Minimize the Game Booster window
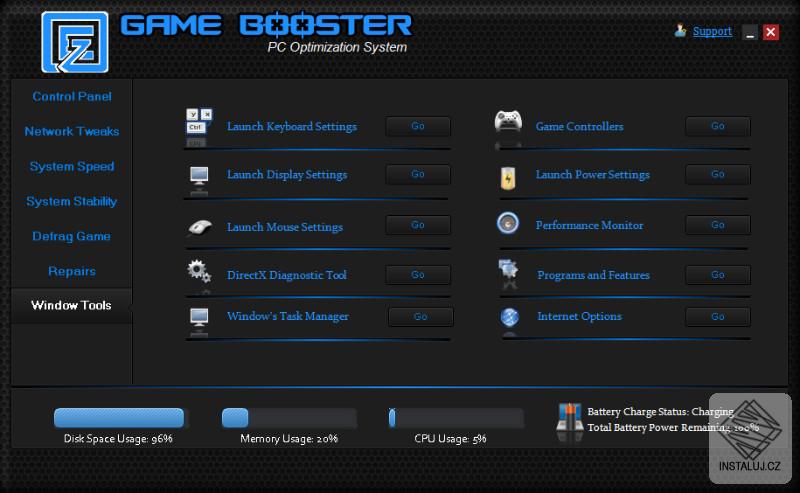 coord(749,33)
